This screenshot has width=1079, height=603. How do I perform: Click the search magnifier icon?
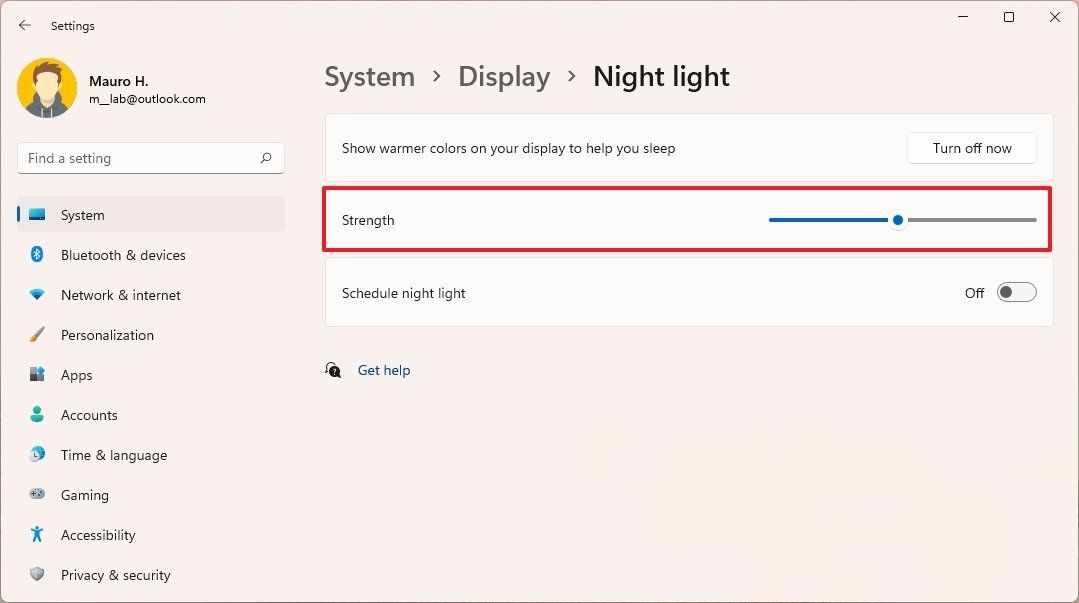pyautogui.click(x=266, y=158)
